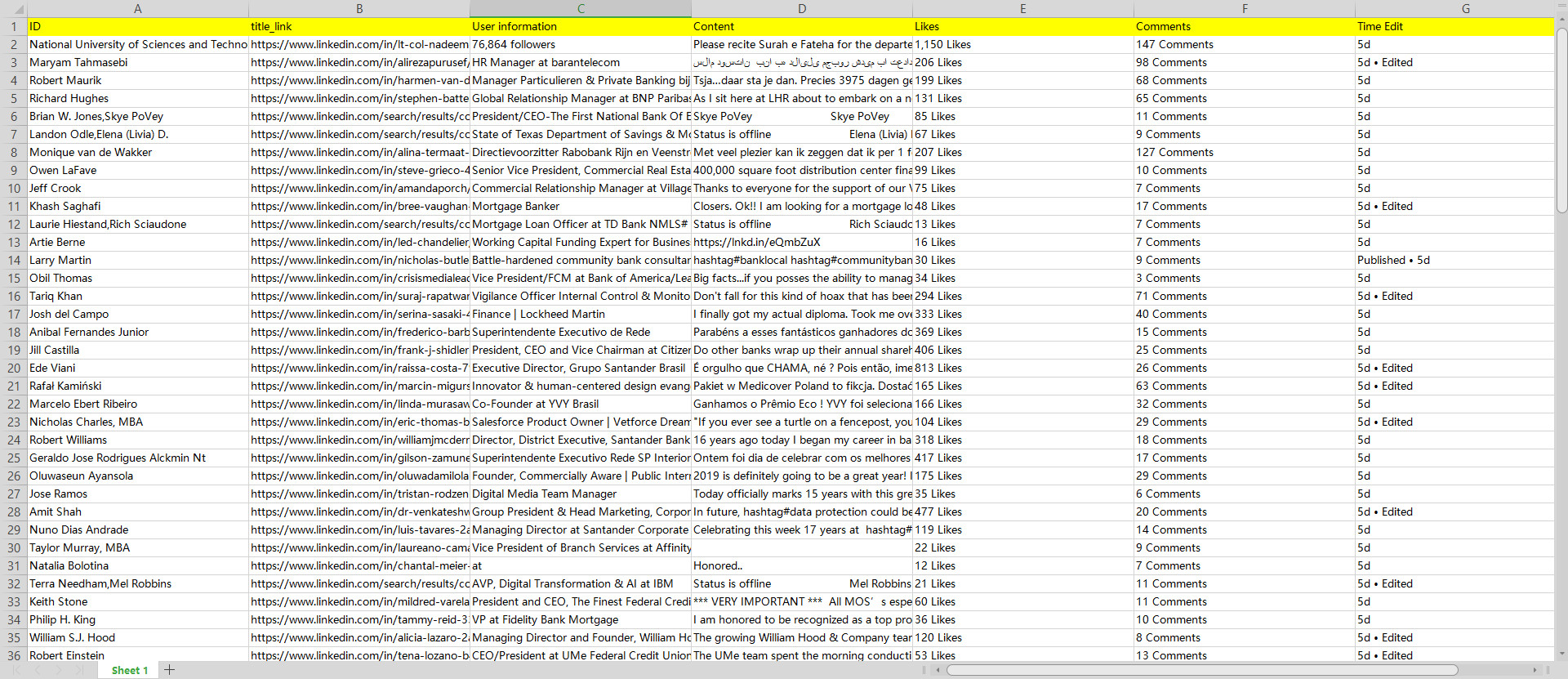1568x679 pixels.
Task: Select the 'Rafał Kamiński' cell
Action: click(x=138, y=386)
